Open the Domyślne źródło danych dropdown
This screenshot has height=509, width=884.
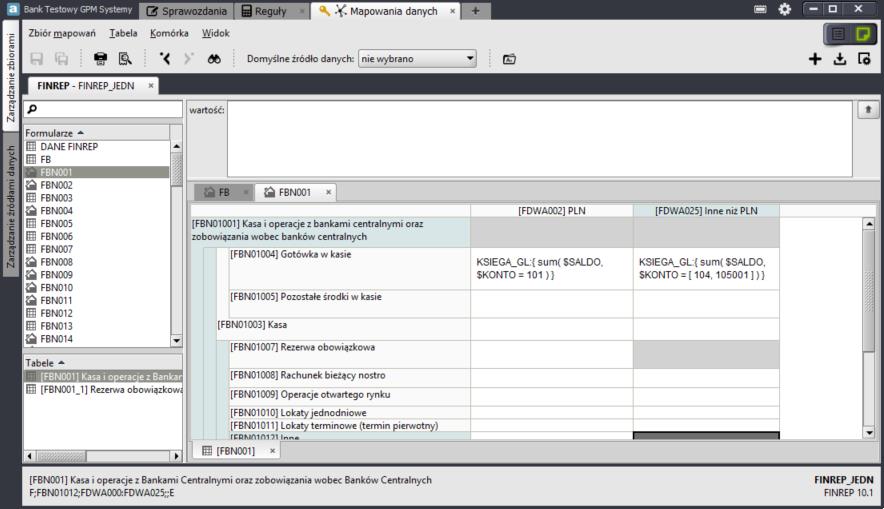417,59
